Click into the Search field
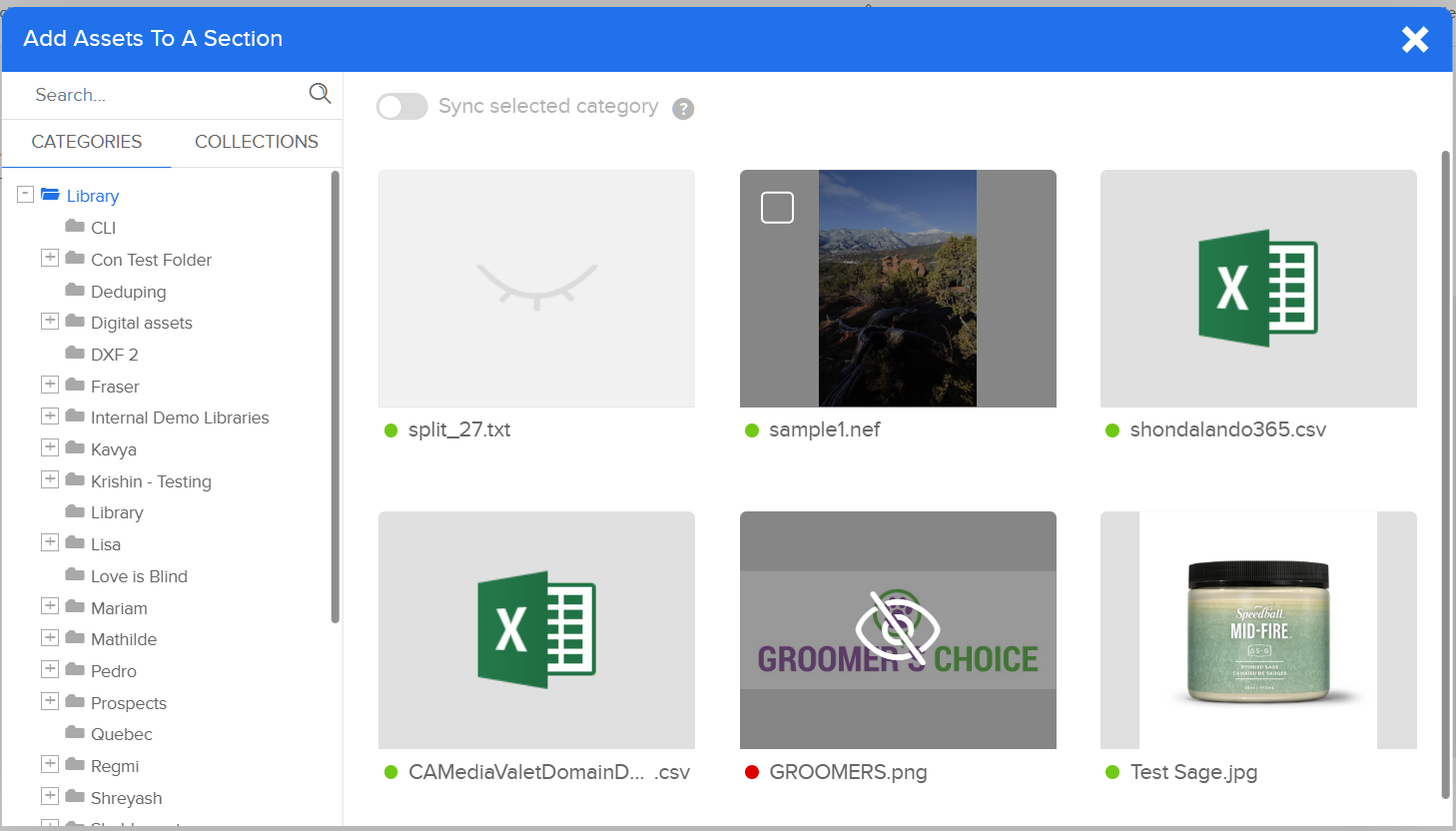The height and width of the screenshot is (831, 1456). (x=165, y=95)
